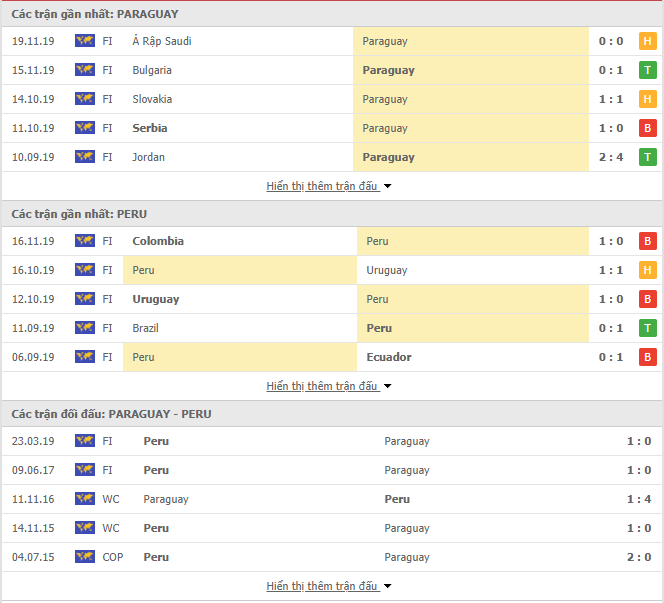The height and width of the screenshot is (603, 664).
Task: Click the highlighted Peru cell in 06.09.19 row
Action: 240,357
